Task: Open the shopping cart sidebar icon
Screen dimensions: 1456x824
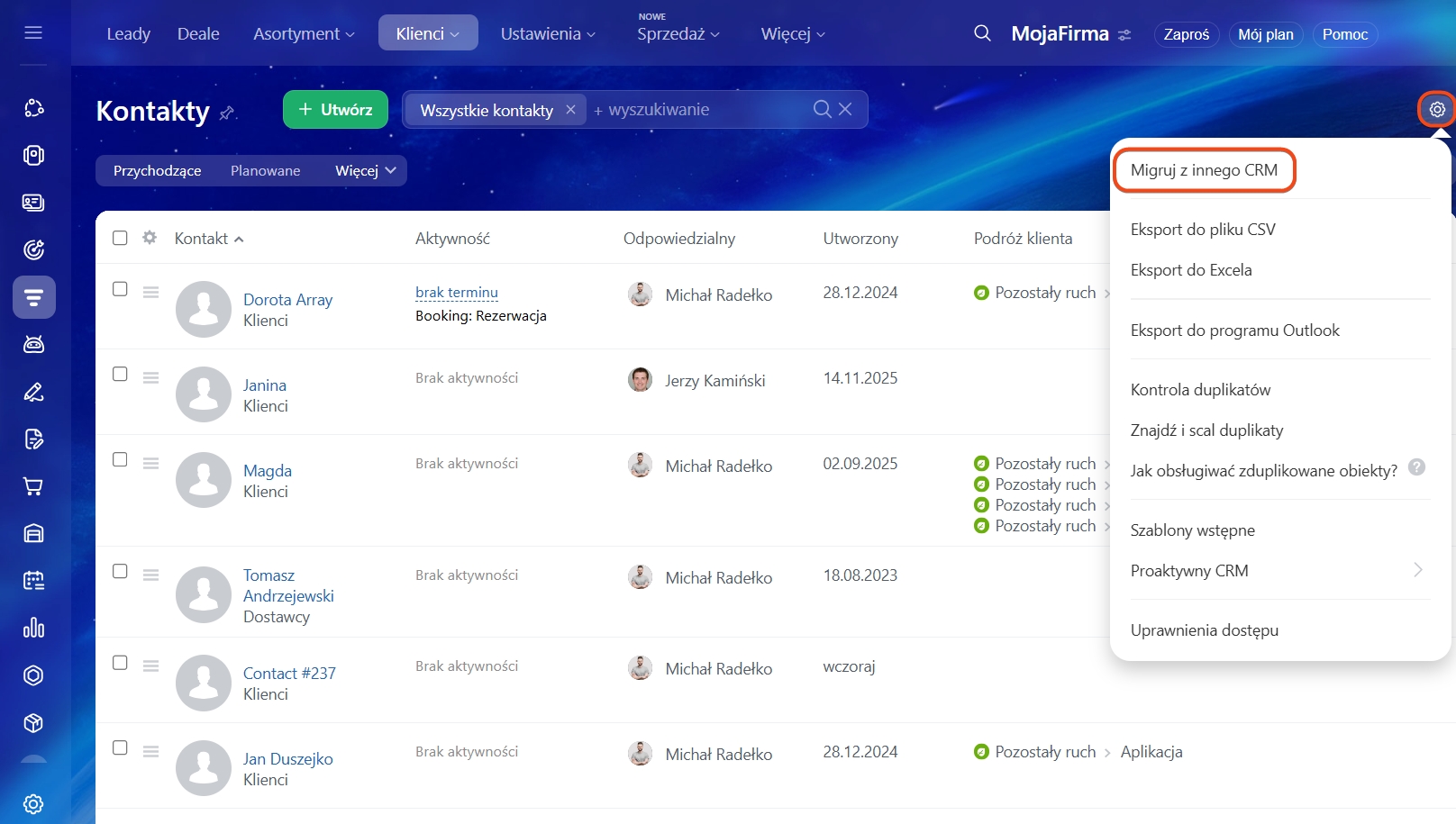Action: click(33, 486)
